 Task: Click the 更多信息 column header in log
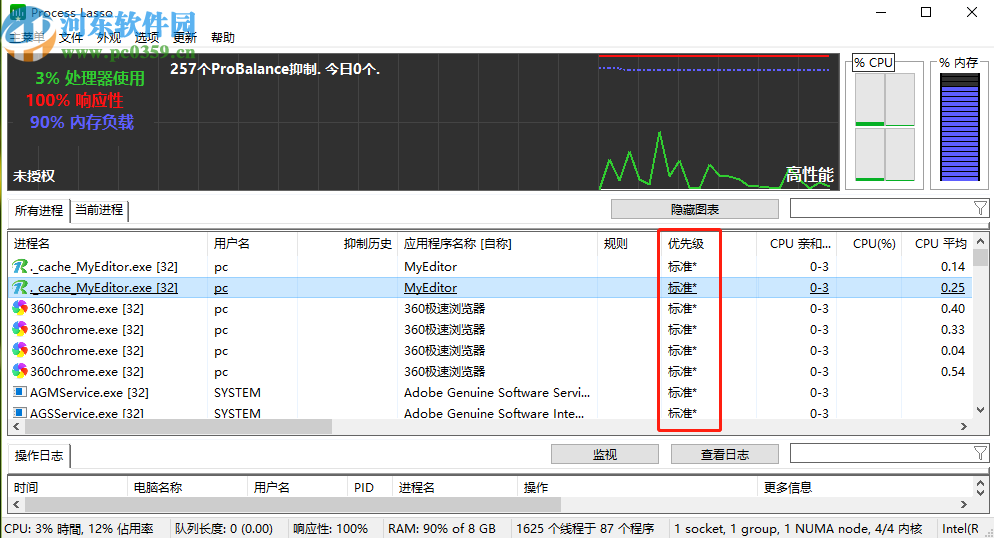tap(865, 487)
